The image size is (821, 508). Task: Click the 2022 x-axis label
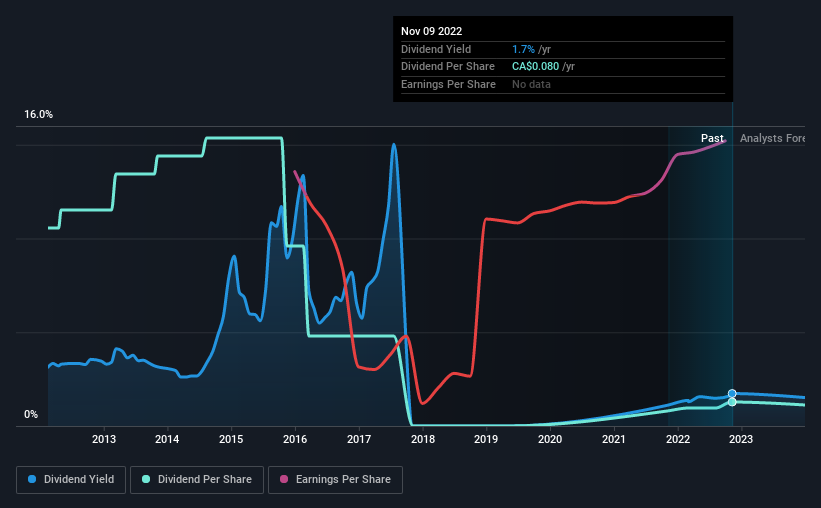point(678,439)
